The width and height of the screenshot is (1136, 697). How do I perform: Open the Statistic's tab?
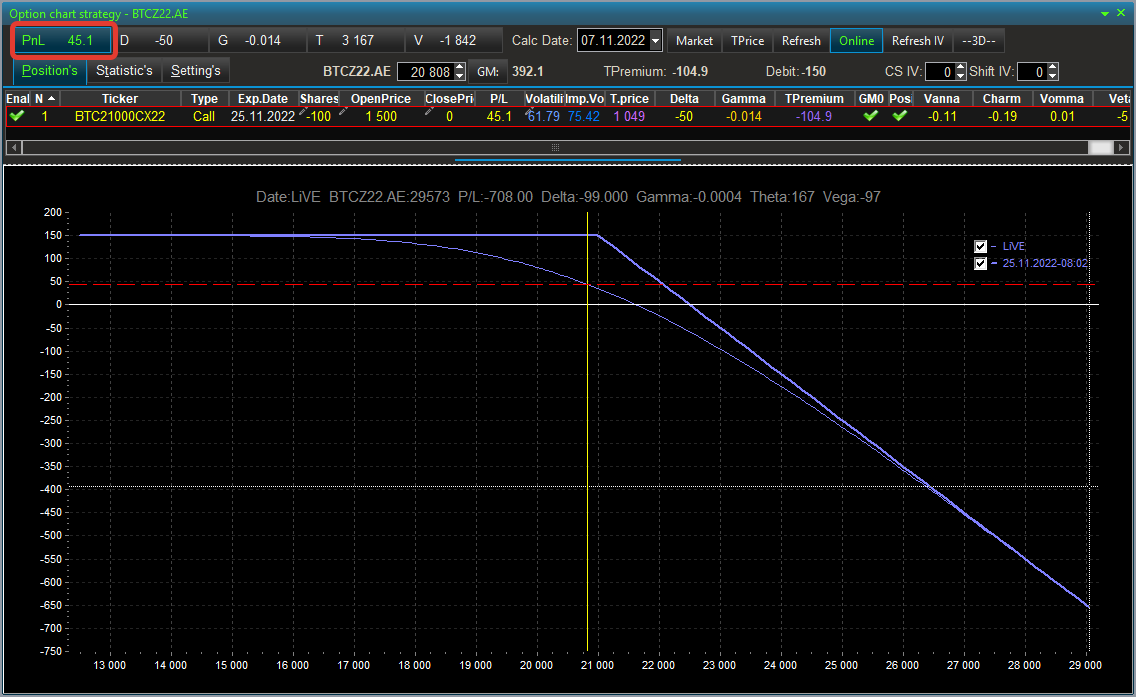click(x=124, y=71)
